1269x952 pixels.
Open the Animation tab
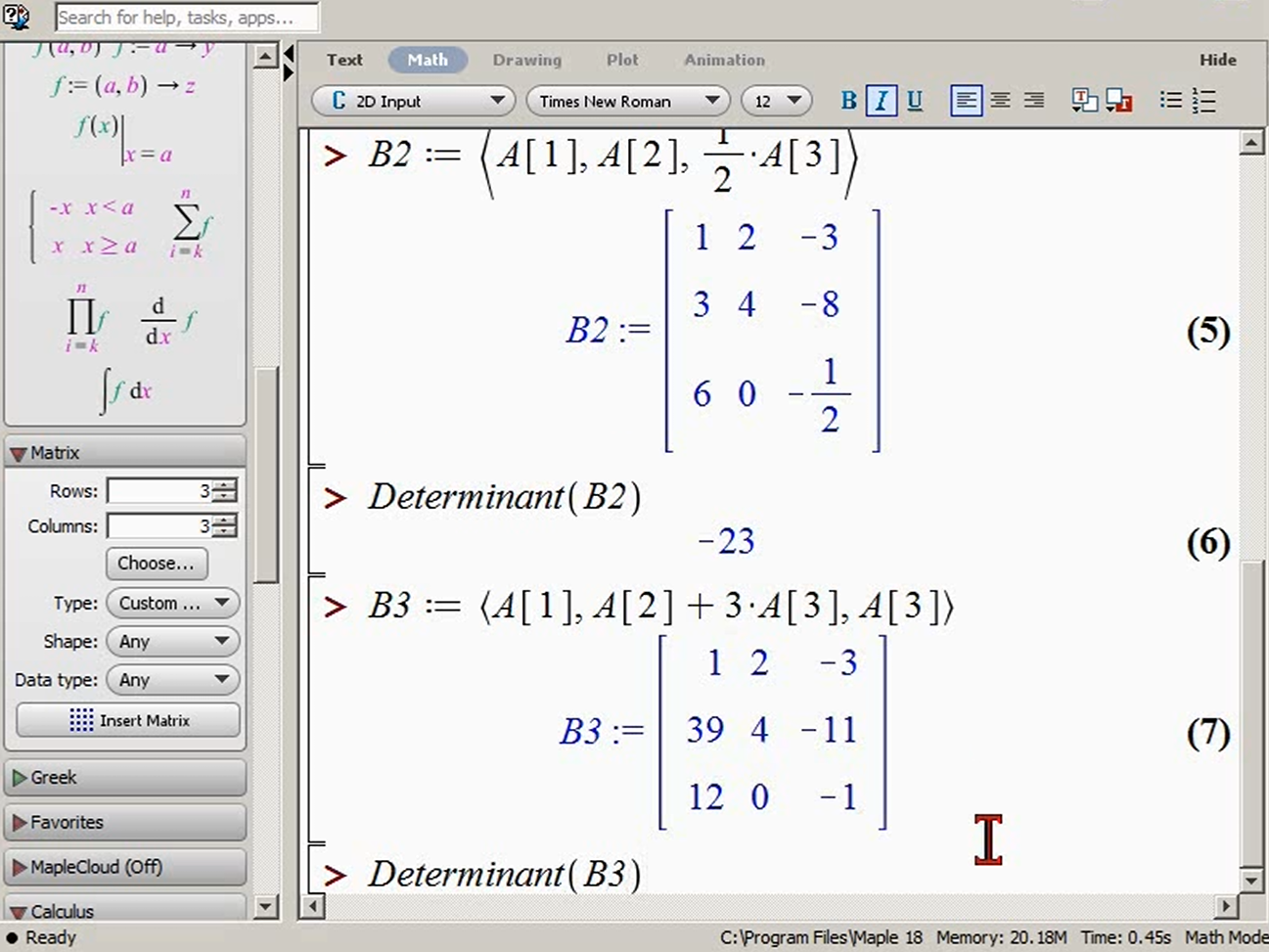click(x=724, y=60)
